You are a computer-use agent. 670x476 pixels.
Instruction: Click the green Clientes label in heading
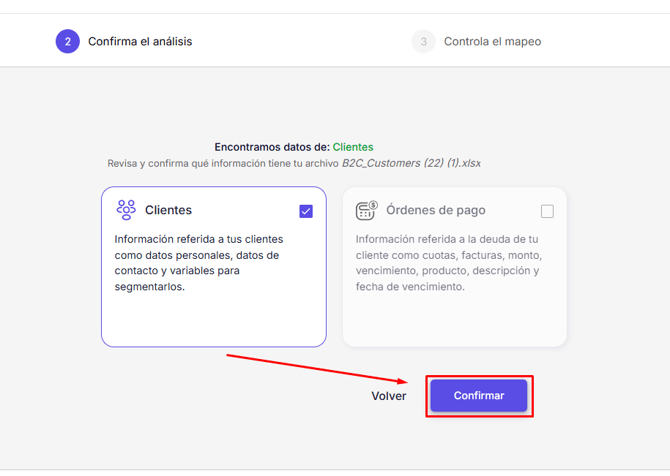pyautogui.click(x=353, y=147)
